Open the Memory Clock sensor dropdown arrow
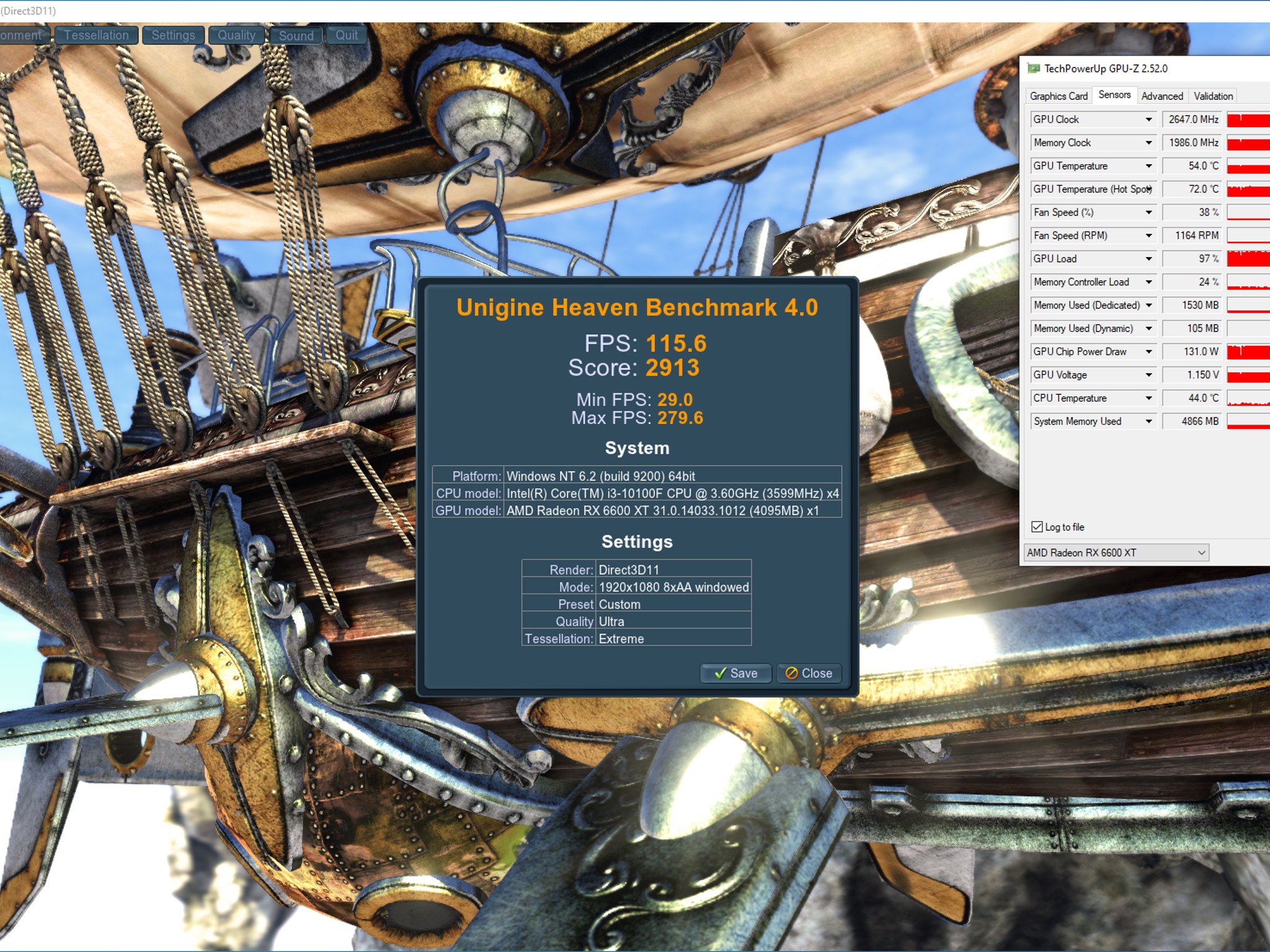Image resolution: width=1270 pixels, height=952 pixels. point(1148,143)
